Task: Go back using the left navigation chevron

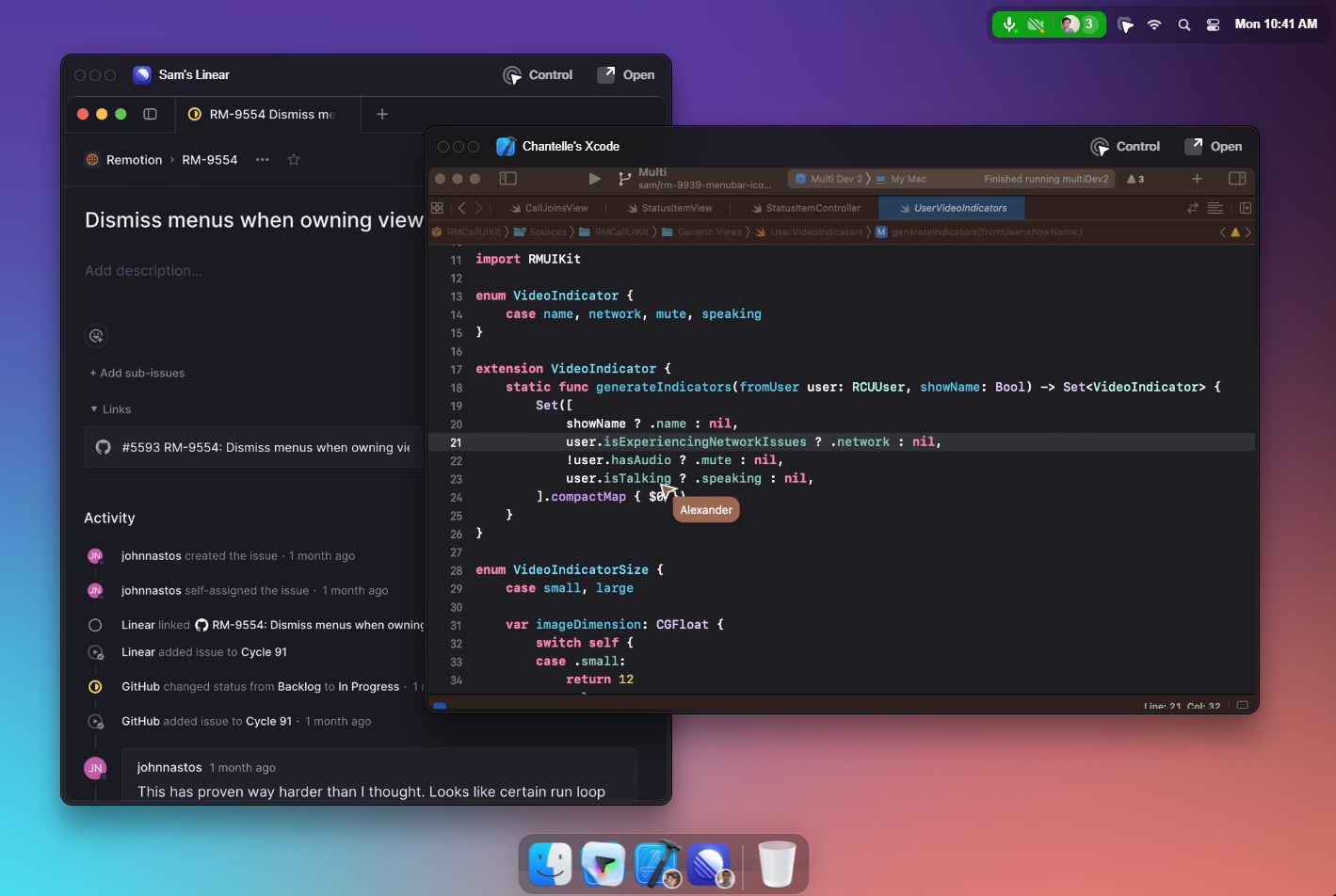Action: [460, 207]
